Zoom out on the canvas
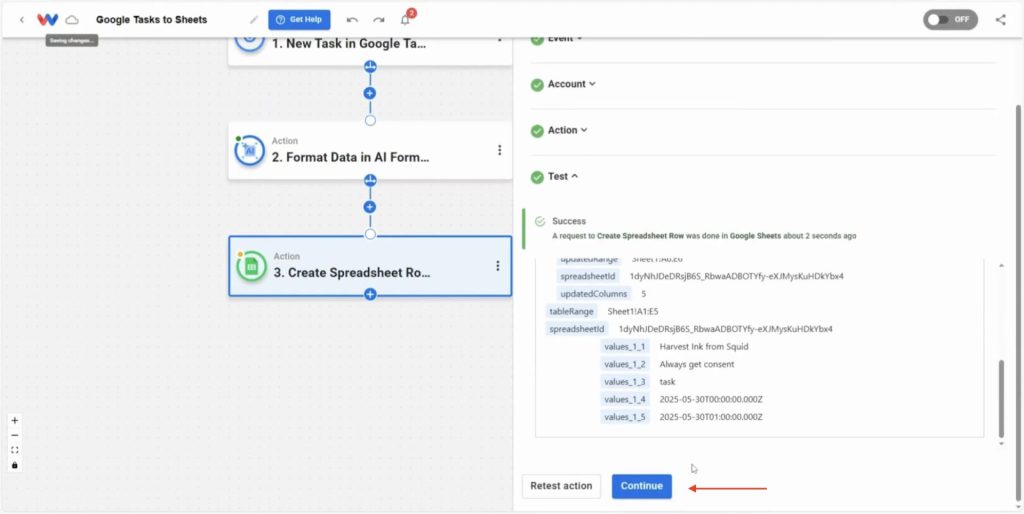1024x514 pixels. [15, 436]
